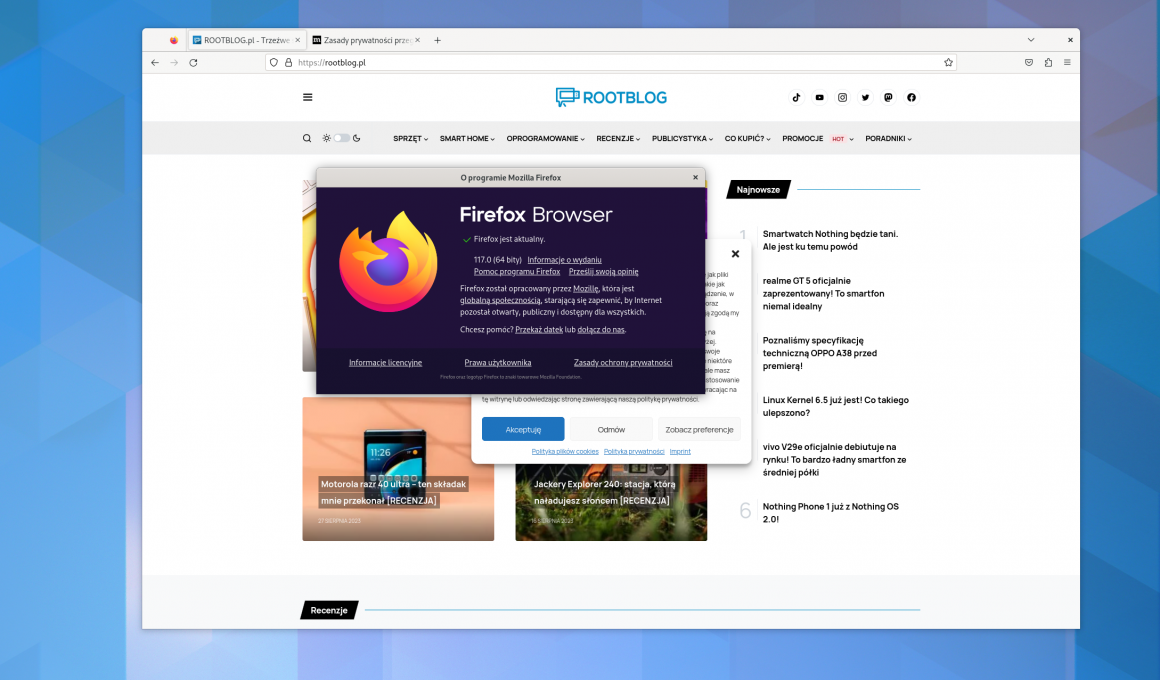Image resolution: width=1160 pixels, height=680 pixels.
Task: Open ROOTBLOG's TikTok social icon
Action: [x=796, y=97]
